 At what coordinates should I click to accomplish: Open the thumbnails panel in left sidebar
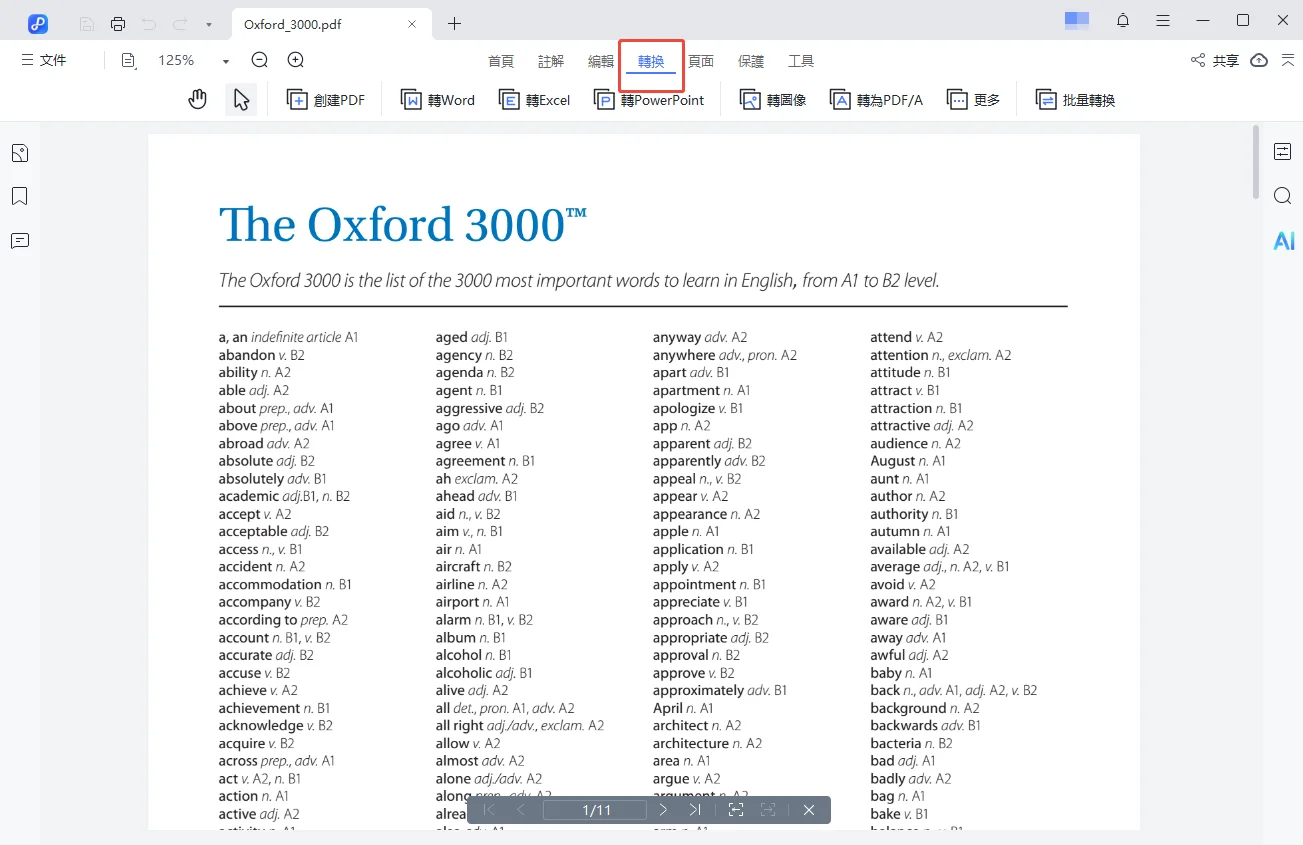[20, 153]
